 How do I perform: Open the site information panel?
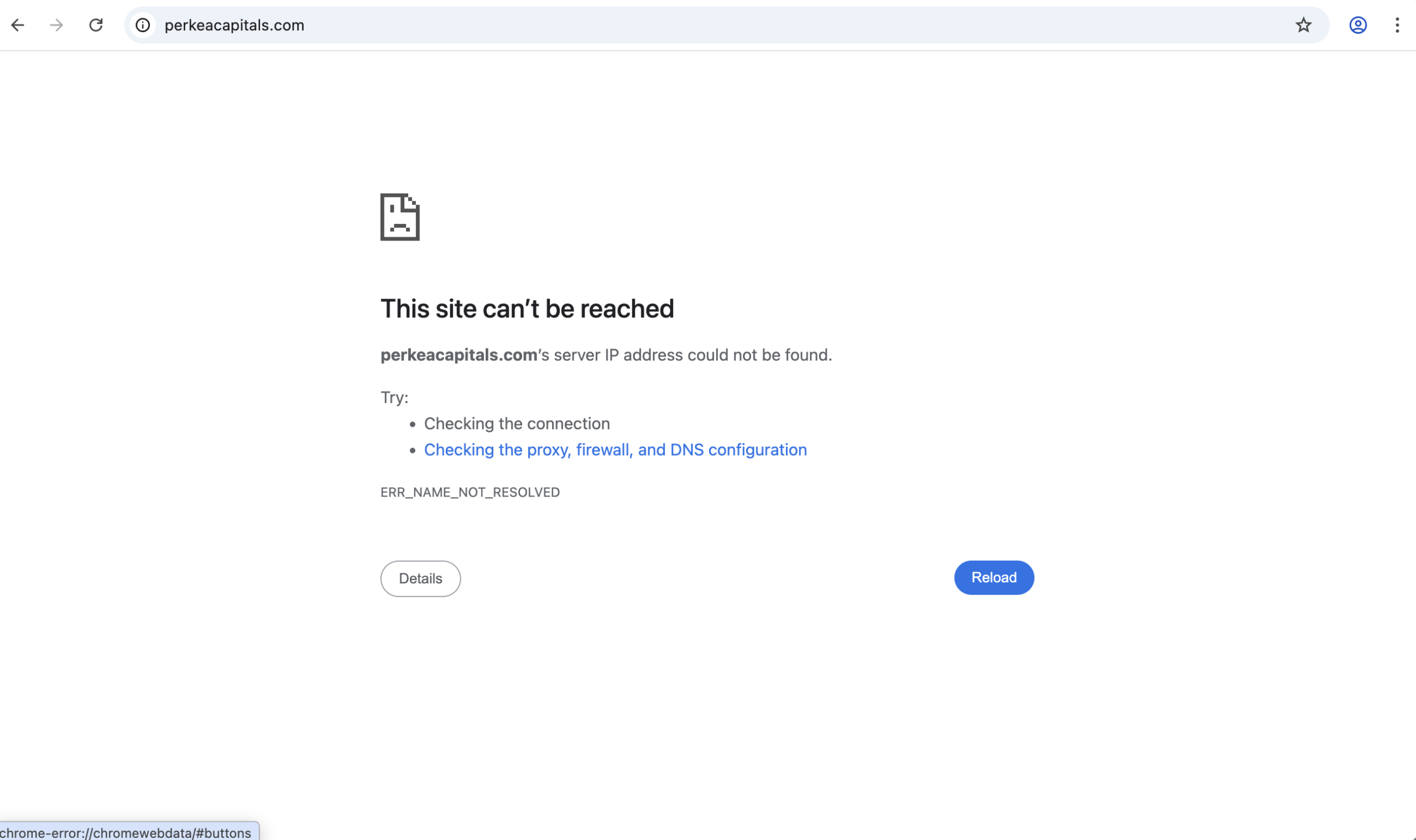142,25
